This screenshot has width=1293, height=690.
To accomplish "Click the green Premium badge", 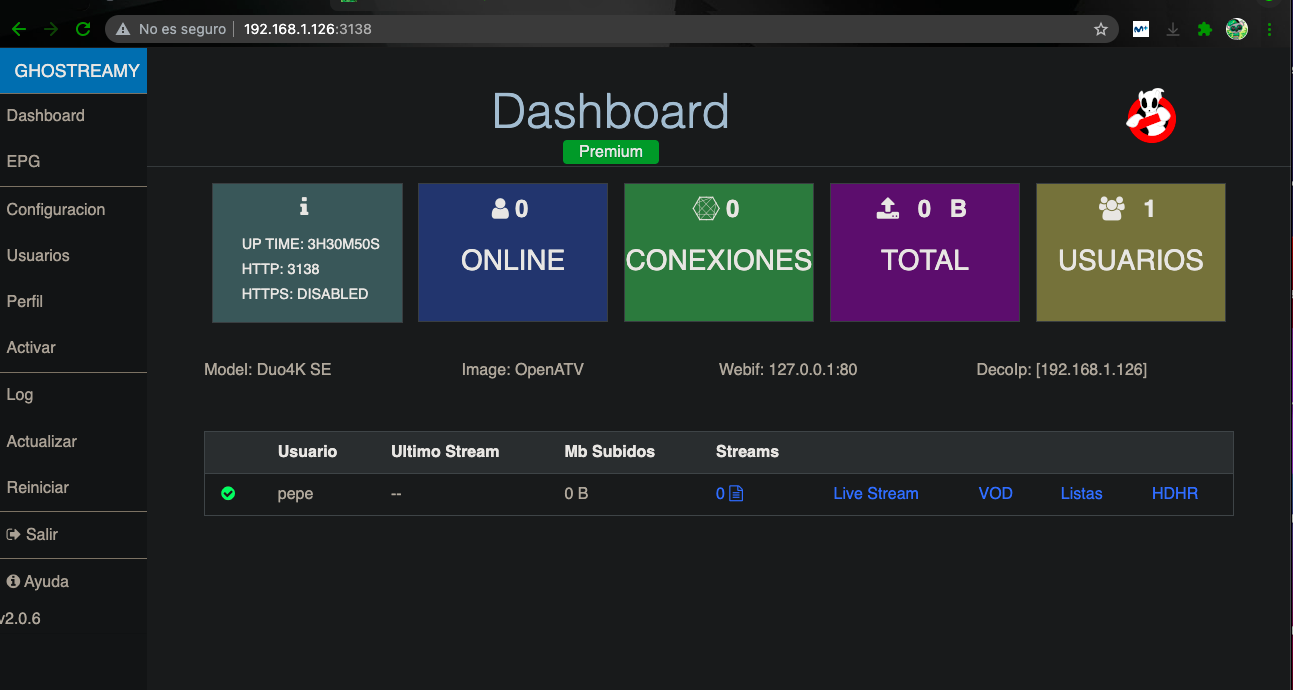I will coord(610,152).
